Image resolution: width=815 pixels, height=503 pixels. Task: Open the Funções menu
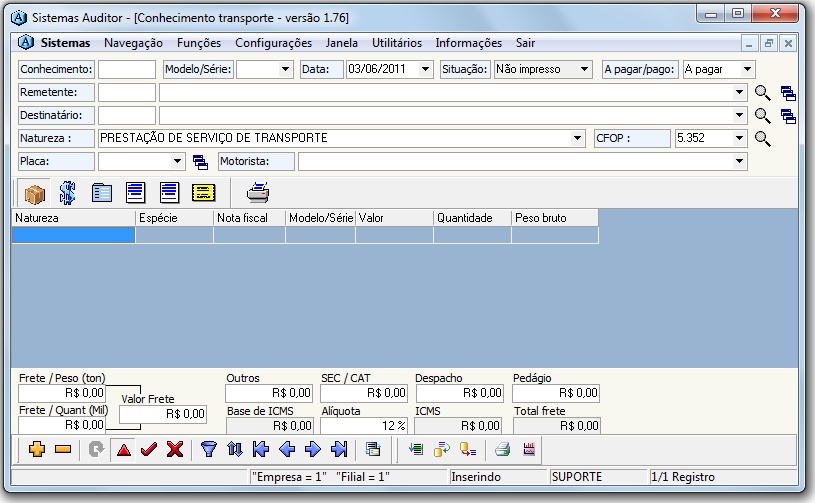pos(199,43)
